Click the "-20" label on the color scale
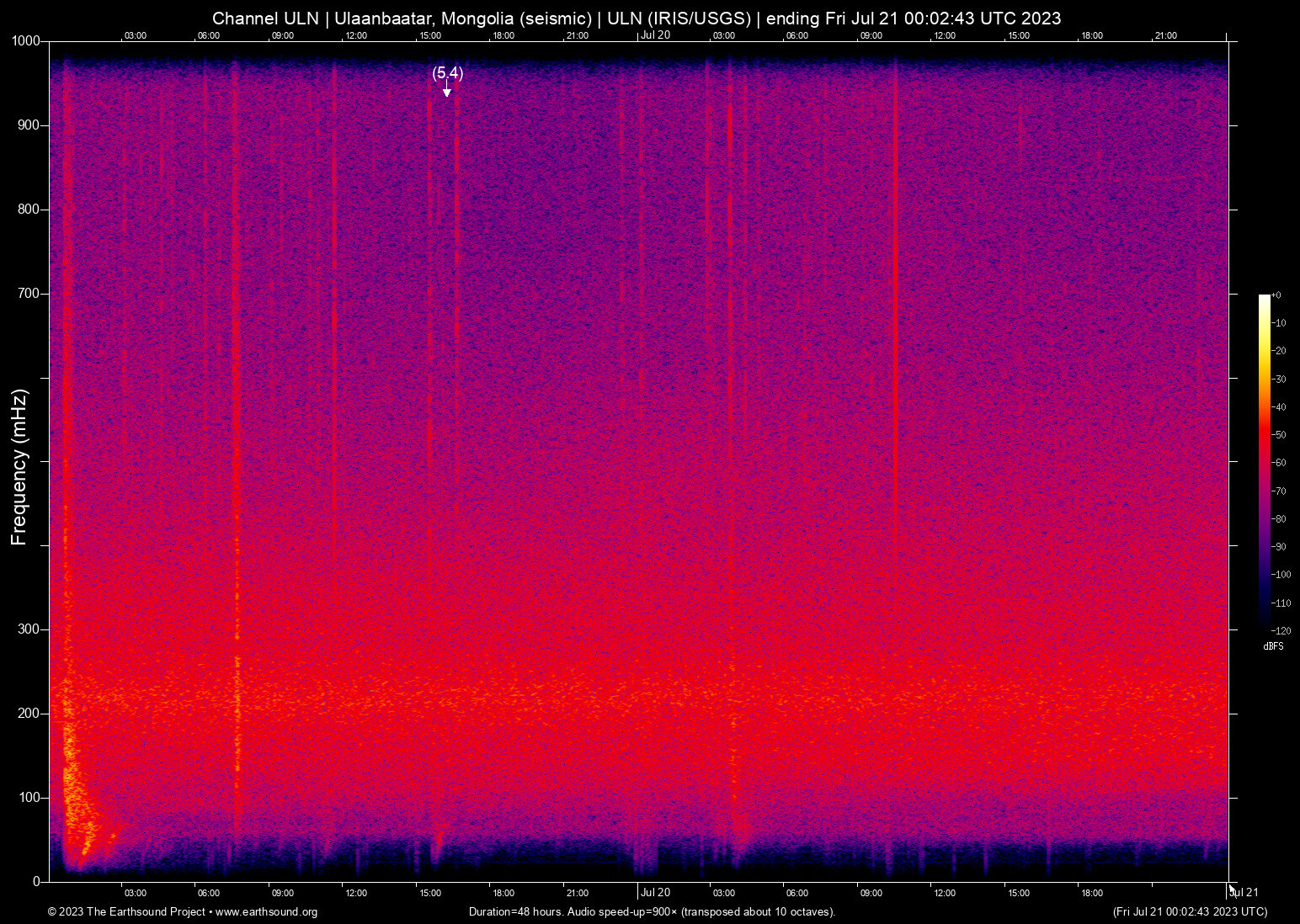This screenshot has height=924, width=1300. pyautogui.click(x=1278, y=351)
